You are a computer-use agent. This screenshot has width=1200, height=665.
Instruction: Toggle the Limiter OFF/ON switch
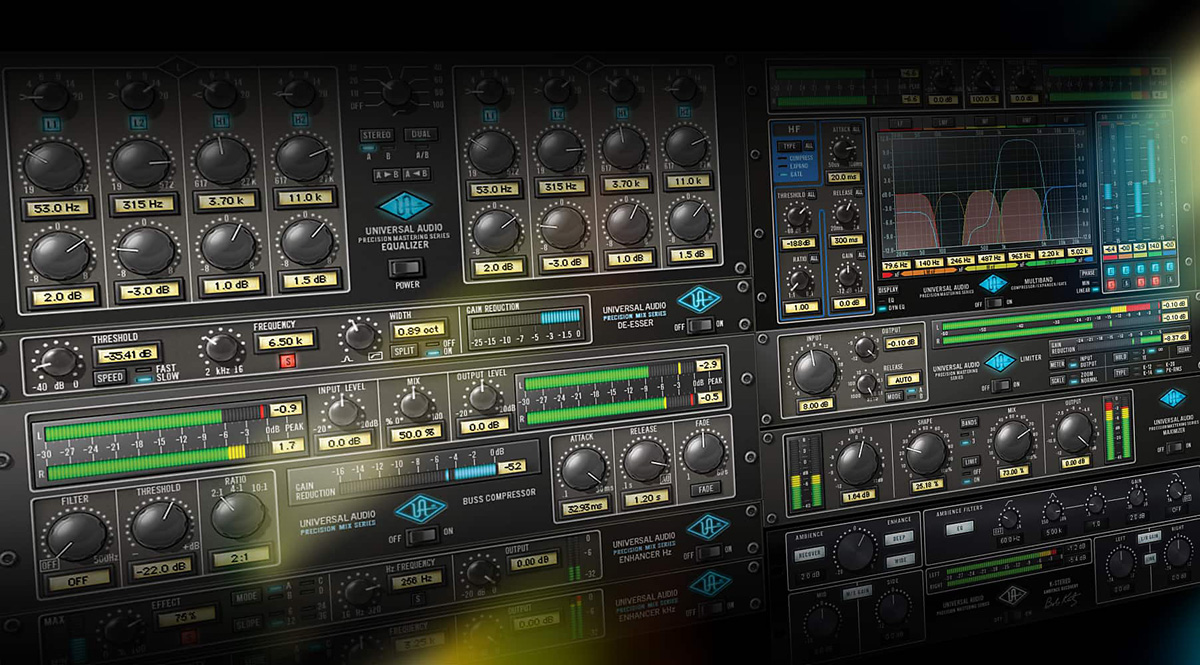pyautogui.click(x=999, y=385)
